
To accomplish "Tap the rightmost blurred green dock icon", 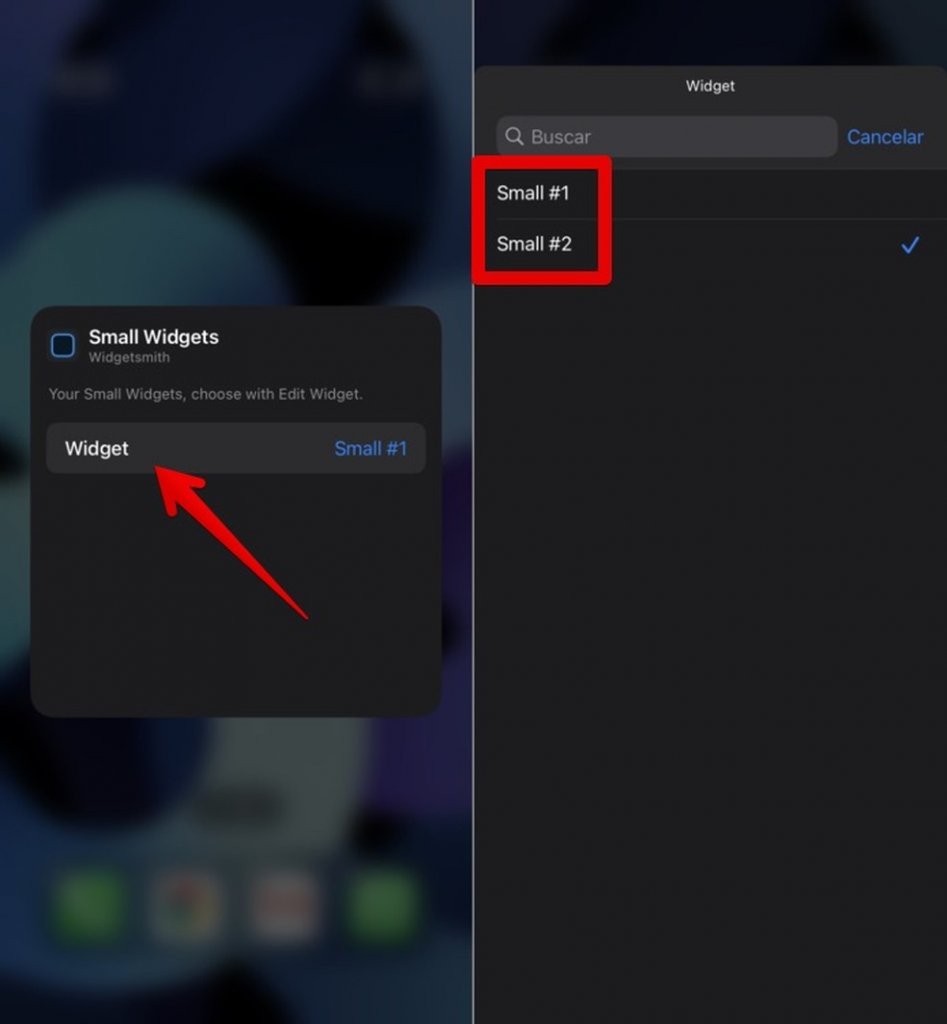I will coord(382,906).
